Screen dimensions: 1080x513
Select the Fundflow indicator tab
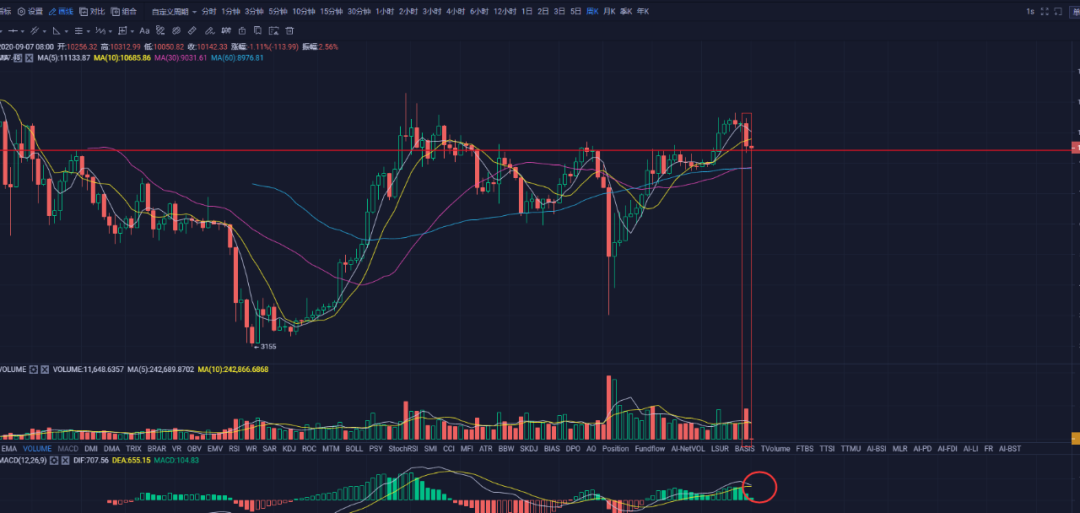coord(650,448)
